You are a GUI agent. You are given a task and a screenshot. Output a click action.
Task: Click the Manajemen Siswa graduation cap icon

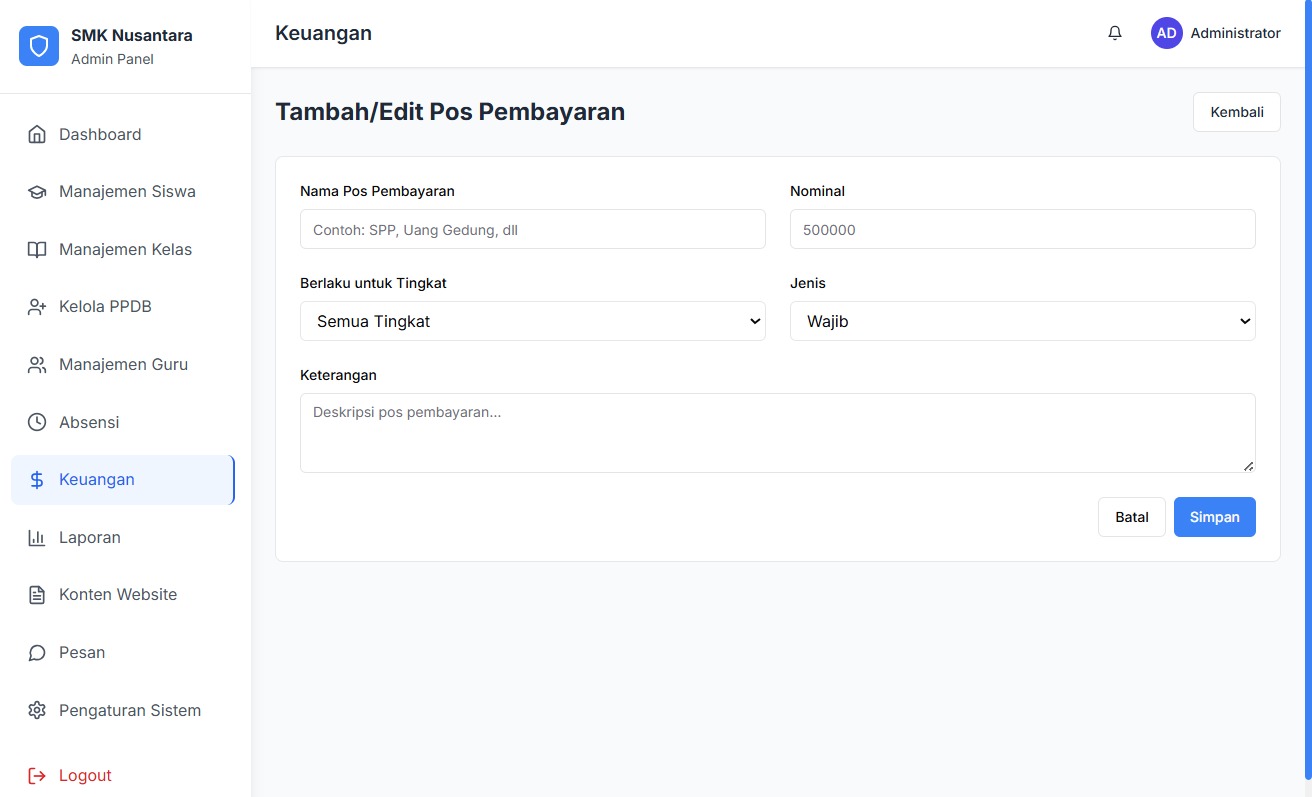(x=37, y=192)
